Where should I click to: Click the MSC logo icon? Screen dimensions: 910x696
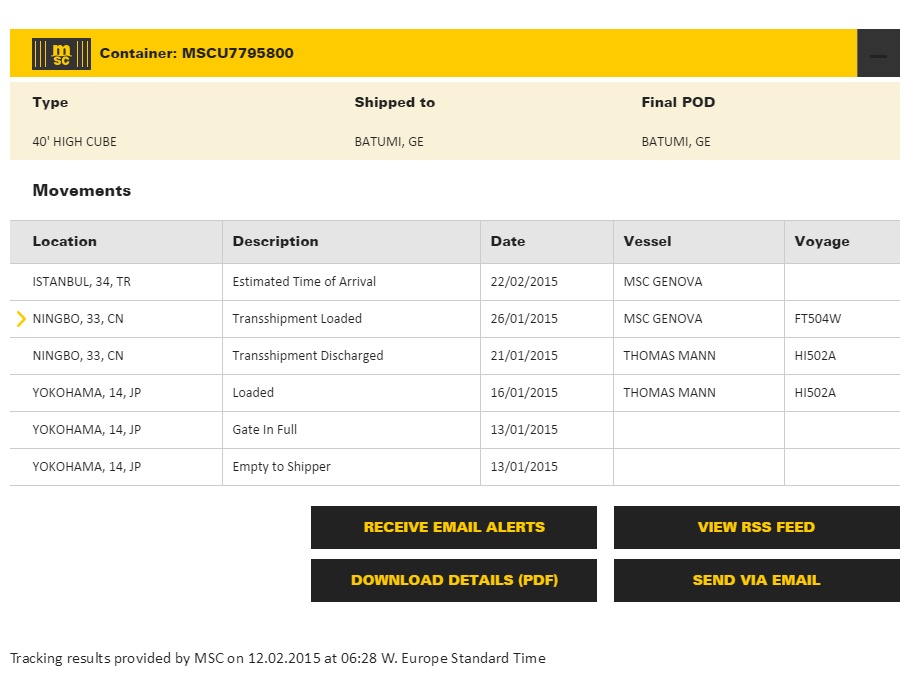[61, 54]
